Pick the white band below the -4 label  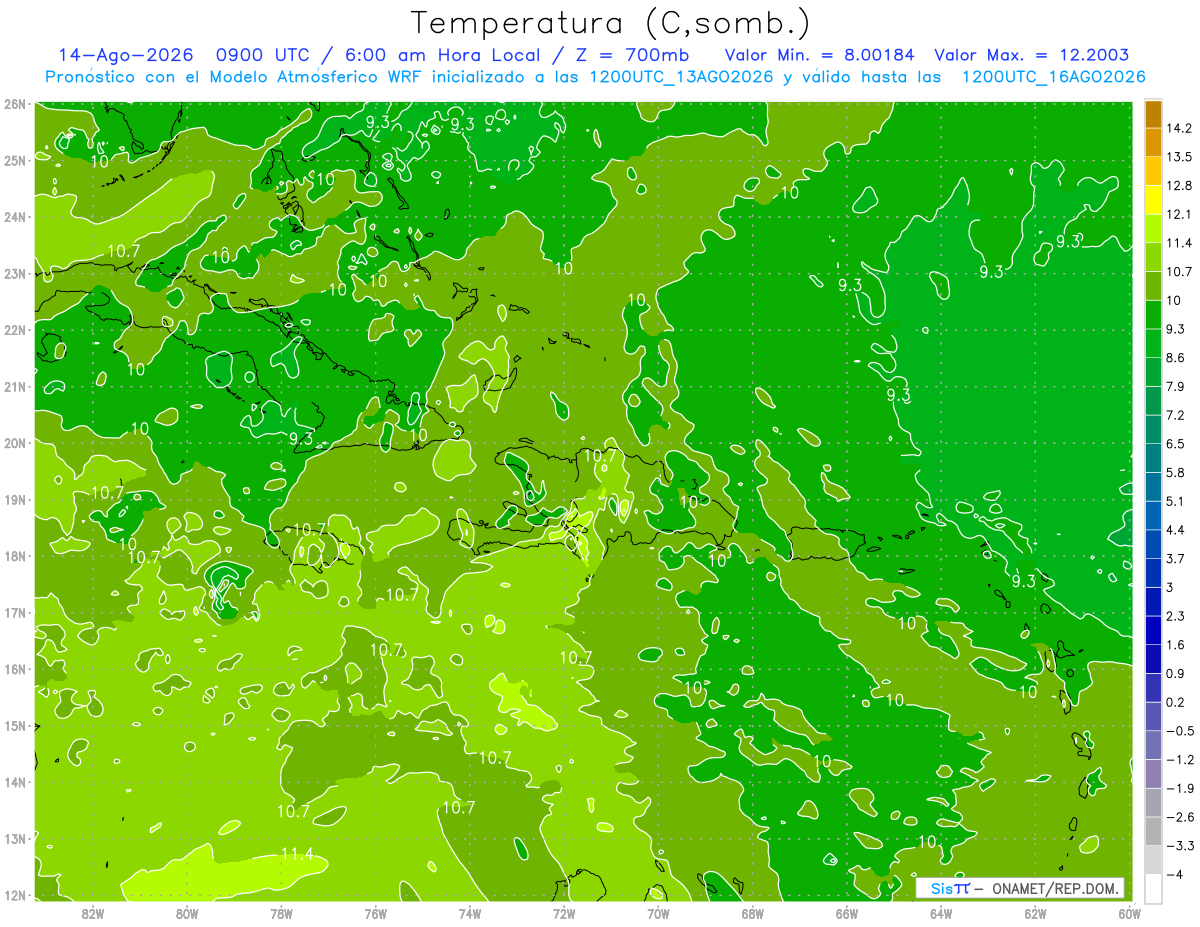[x=1153, y=888]
